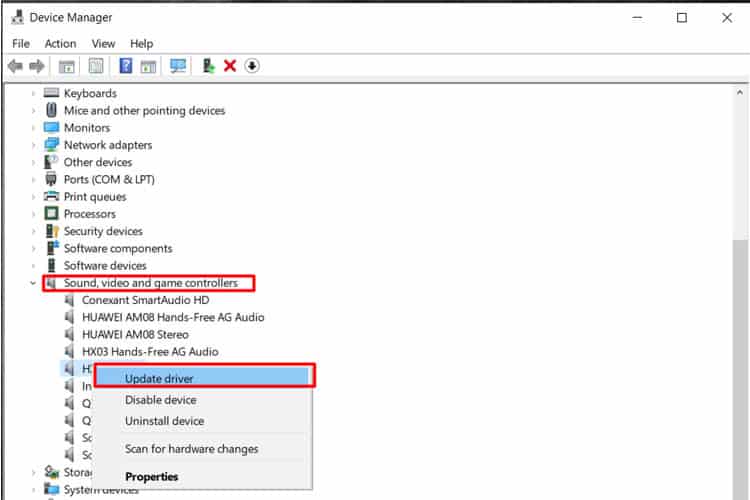Viewport: 750px width, 500px height.
Task: Click the Security devices category icon
Action: [x=52, y=231]
